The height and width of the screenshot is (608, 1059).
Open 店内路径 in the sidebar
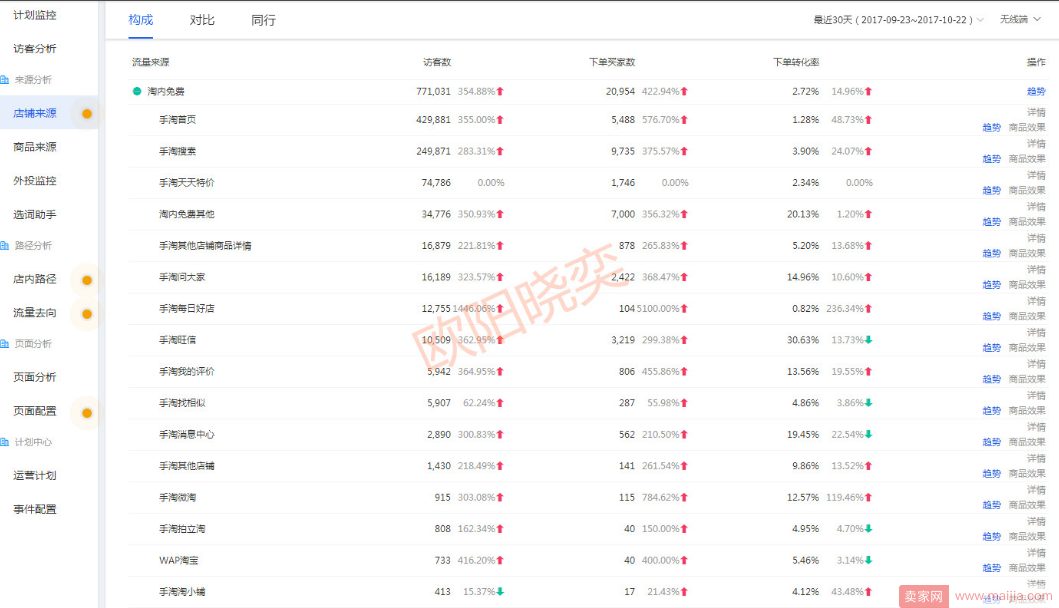pos(34,279)
